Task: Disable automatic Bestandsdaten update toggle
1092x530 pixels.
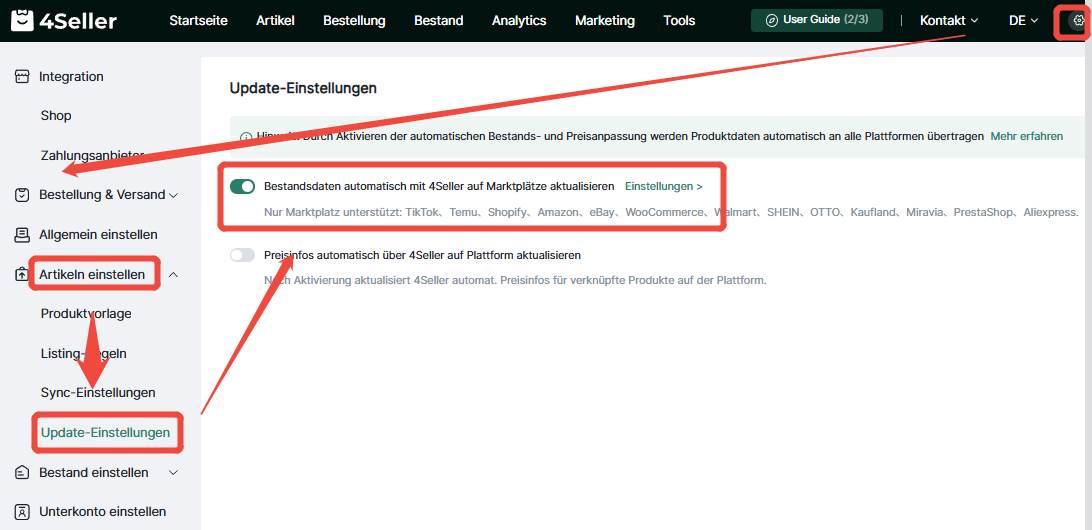Action: [x=242, y=187]
